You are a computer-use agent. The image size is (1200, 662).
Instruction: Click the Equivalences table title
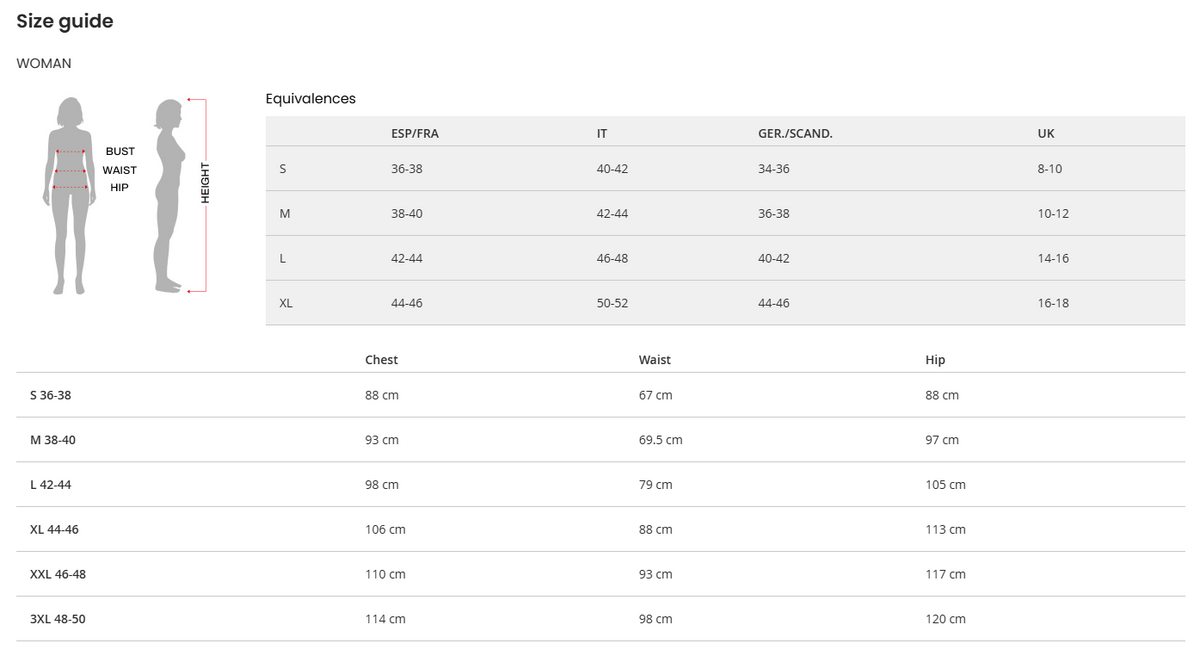(310, 99)
